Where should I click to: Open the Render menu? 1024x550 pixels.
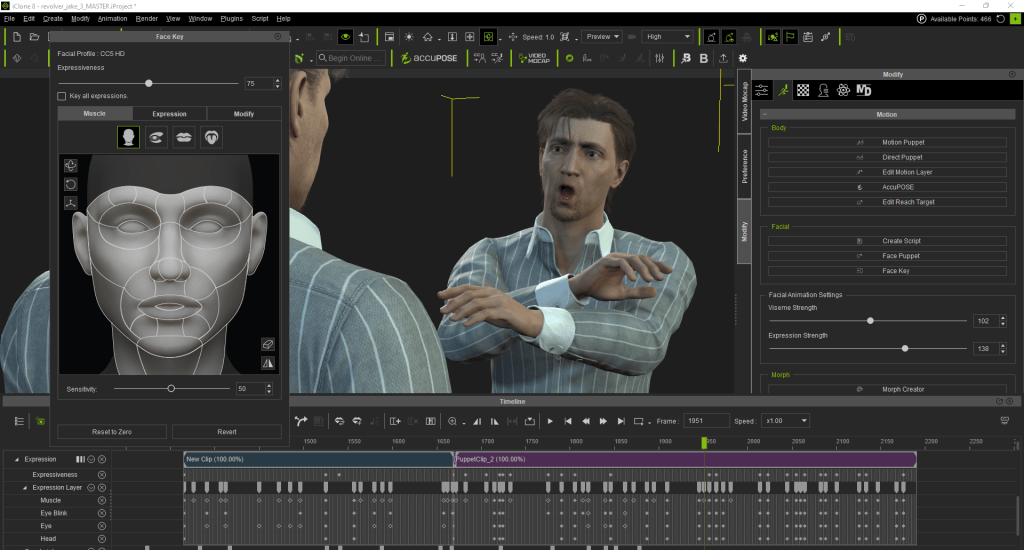[146, 18]
